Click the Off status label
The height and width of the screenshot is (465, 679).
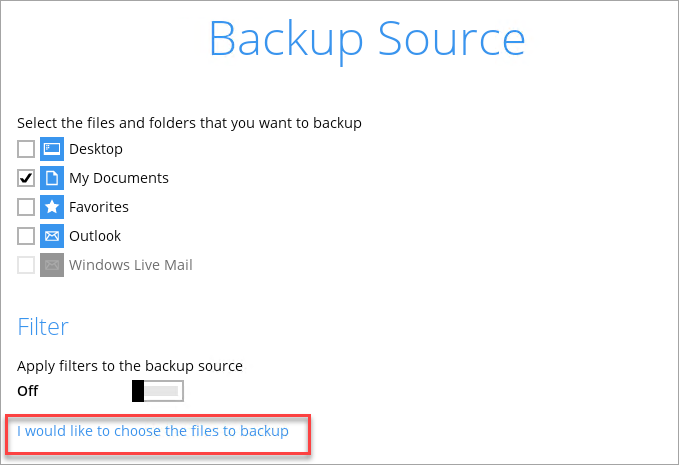pyautogui.click(x=28, y=391)
